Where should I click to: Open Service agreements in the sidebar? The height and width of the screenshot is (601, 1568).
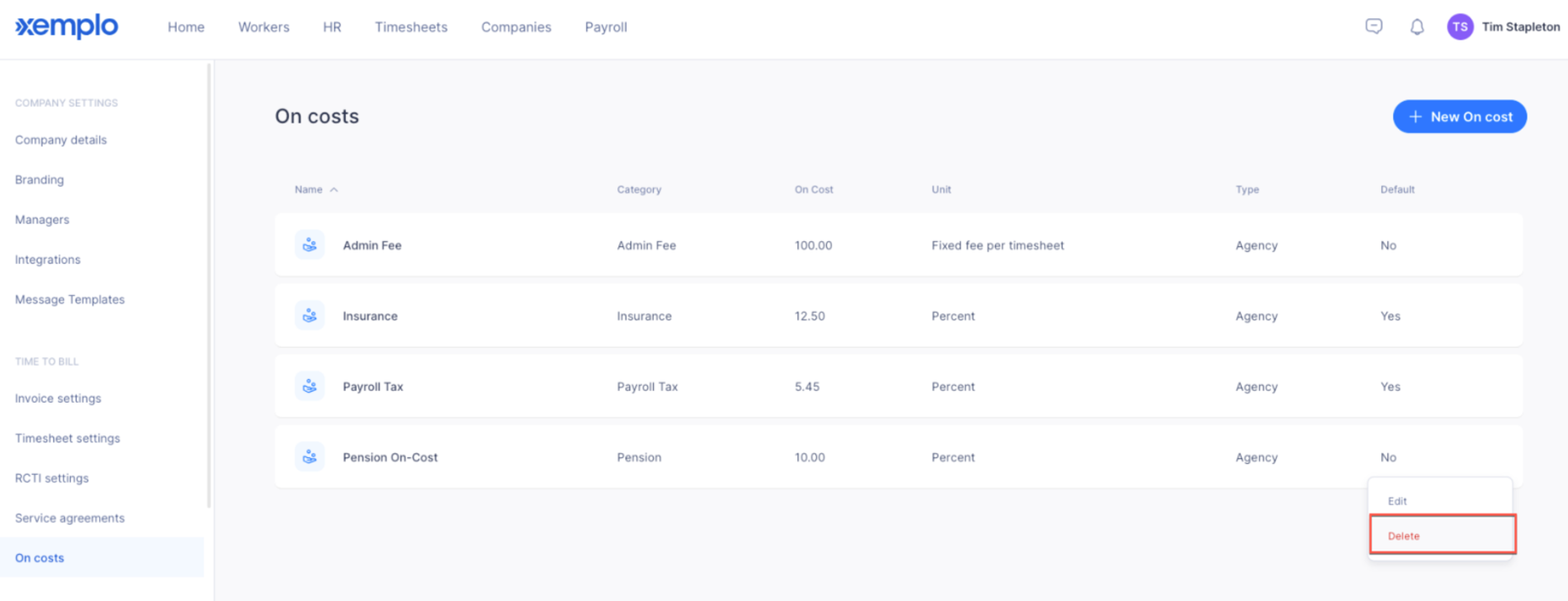(x=70, y=518)
